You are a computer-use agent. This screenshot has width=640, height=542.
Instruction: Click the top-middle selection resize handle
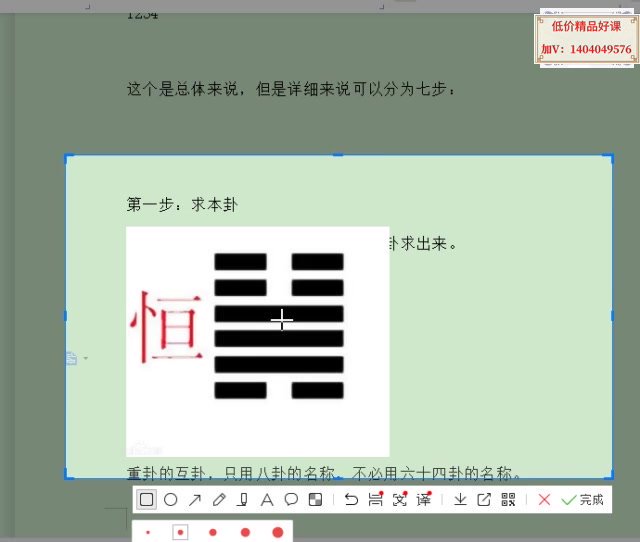coord(338,155)
